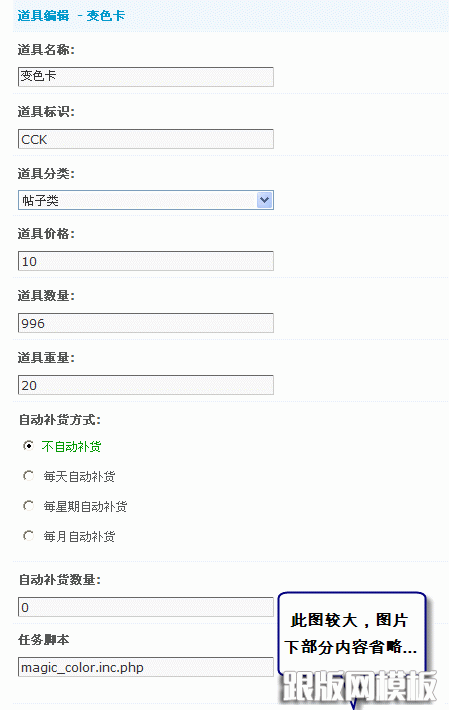The image size is (449, 710).
Task: Click the 帖子类 combo box
Action: coord(146,200)
